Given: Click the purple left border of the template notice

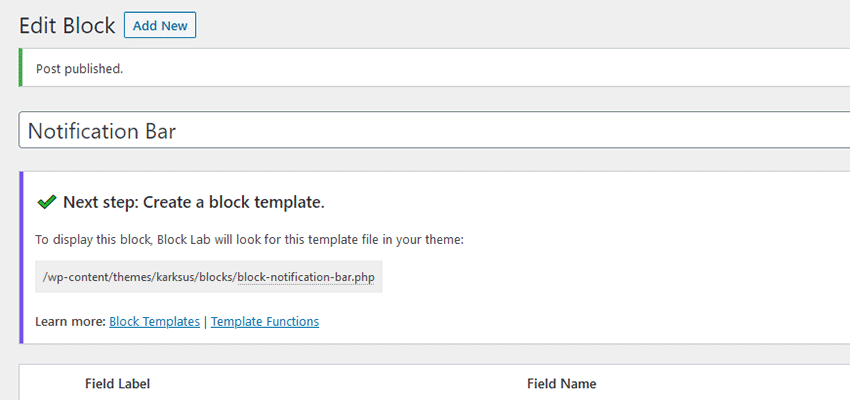Looking at the screenshot, I should tap(21, 257).
